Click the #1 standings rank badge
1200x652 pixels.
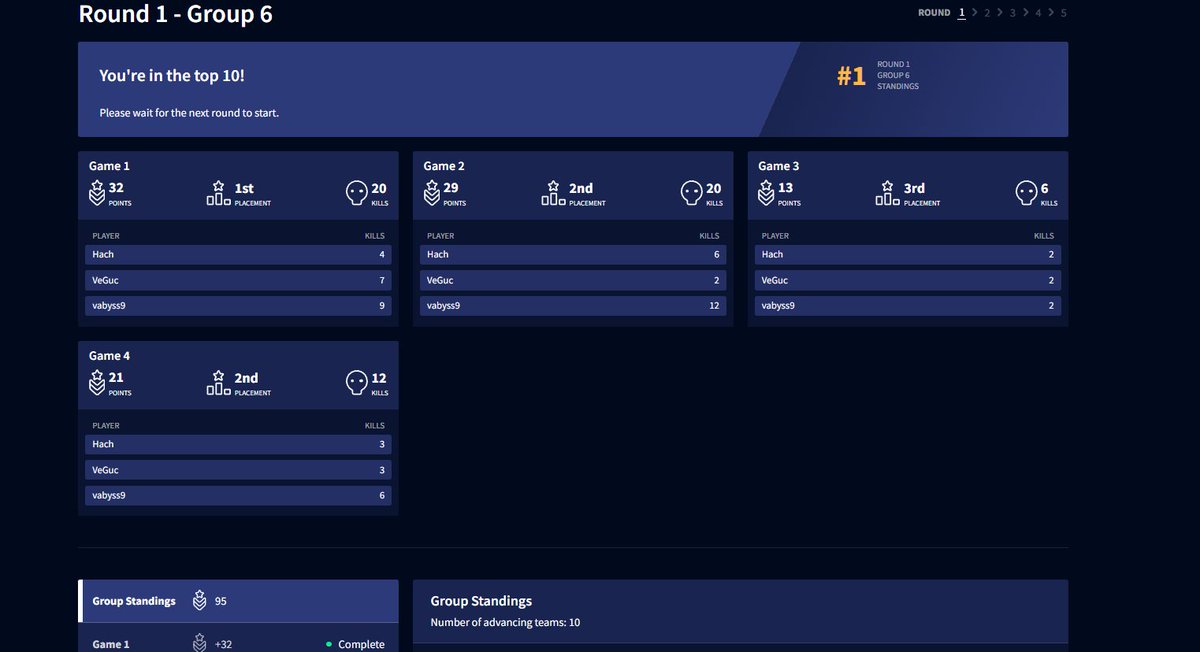point(851,76)
